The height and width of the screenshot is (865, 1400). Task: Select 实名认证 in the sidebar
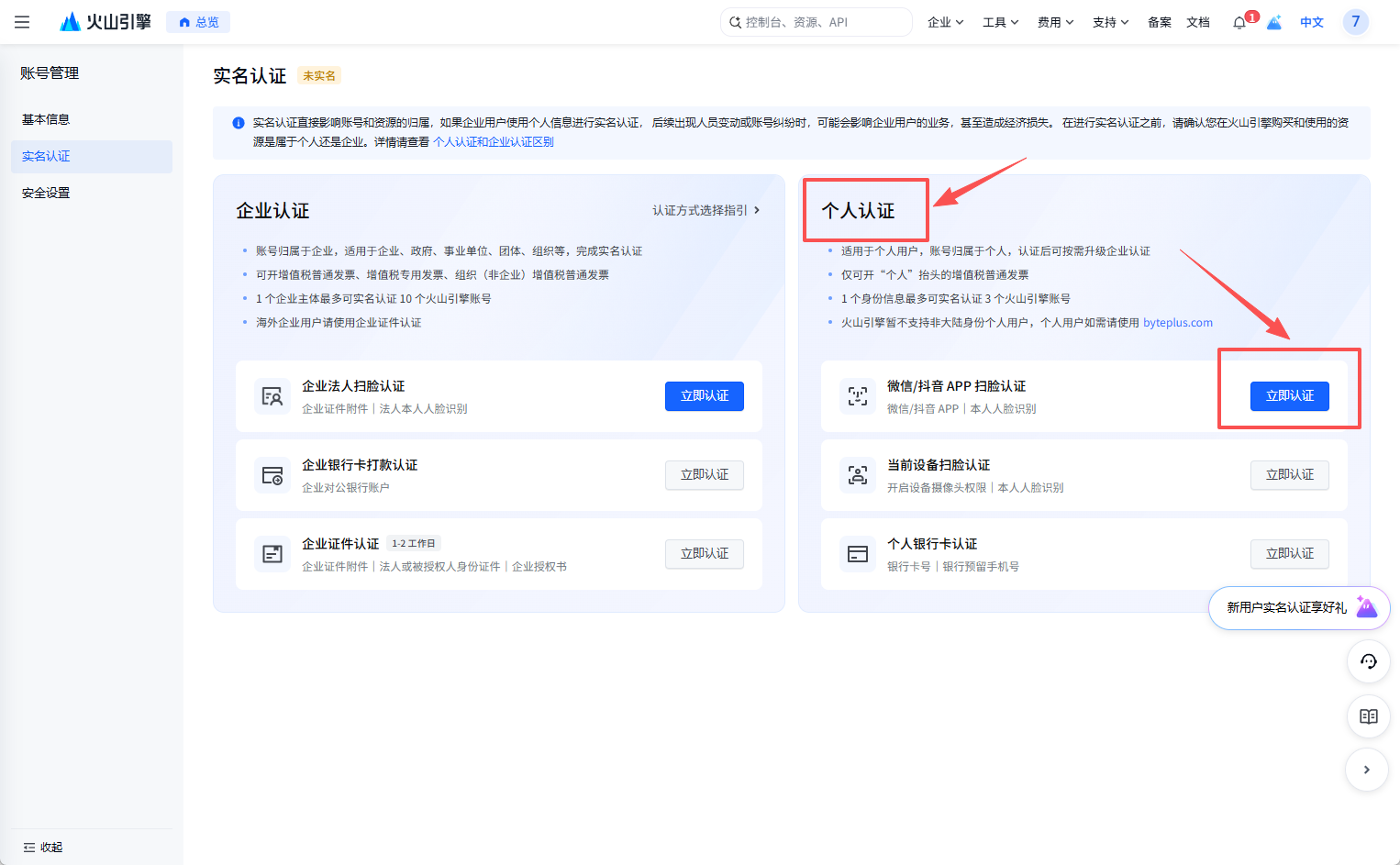tap(92, 156)
